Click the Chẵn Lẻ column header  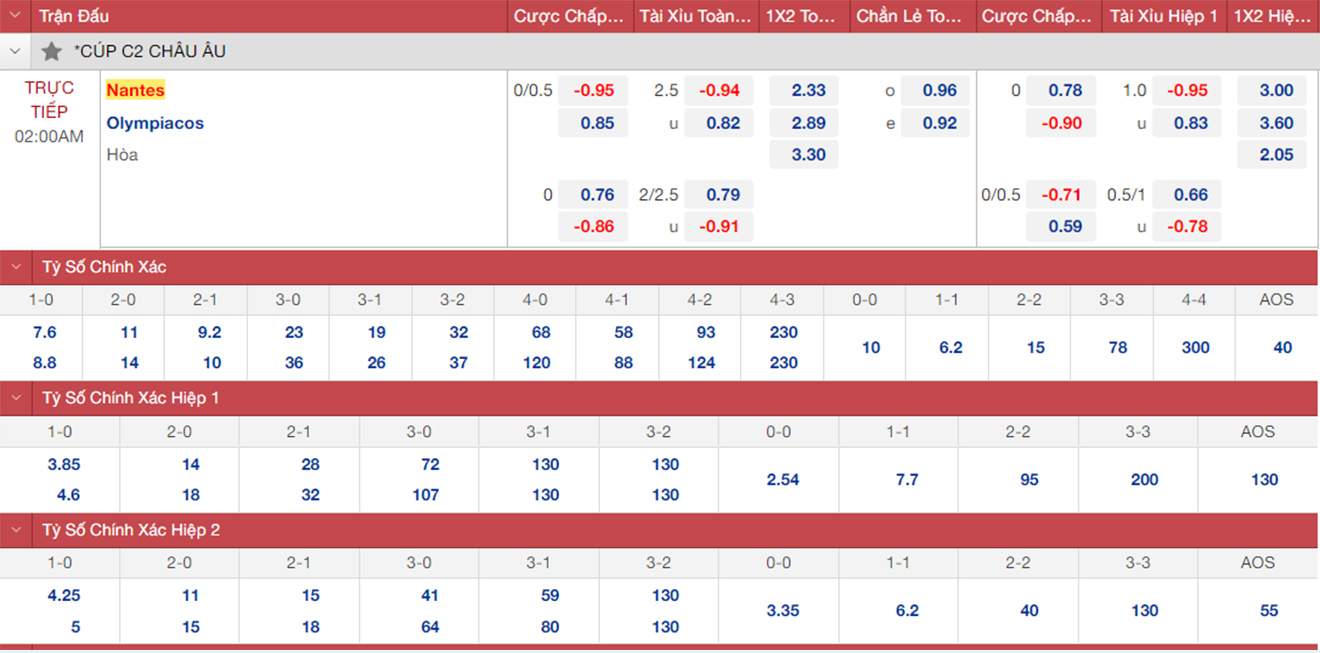[x=908, y=16]
